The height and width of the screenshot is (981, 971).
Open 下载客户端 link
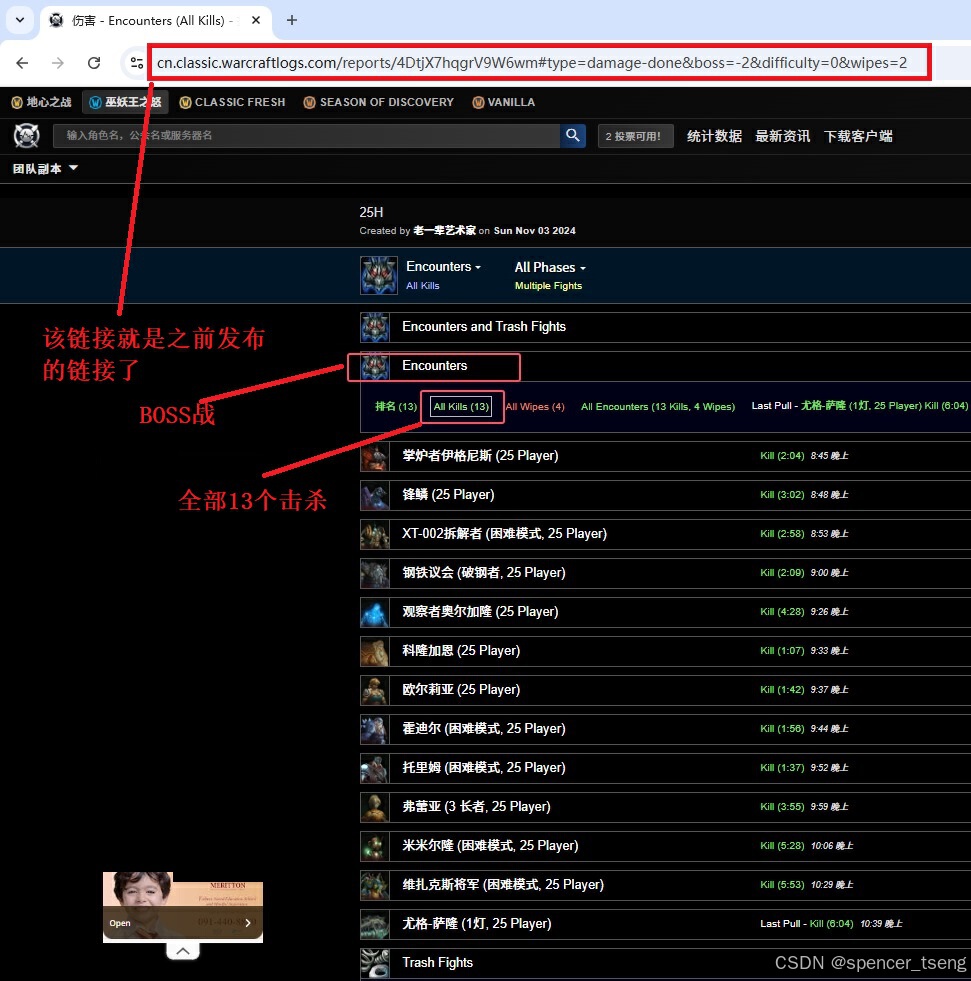(858, 136)
